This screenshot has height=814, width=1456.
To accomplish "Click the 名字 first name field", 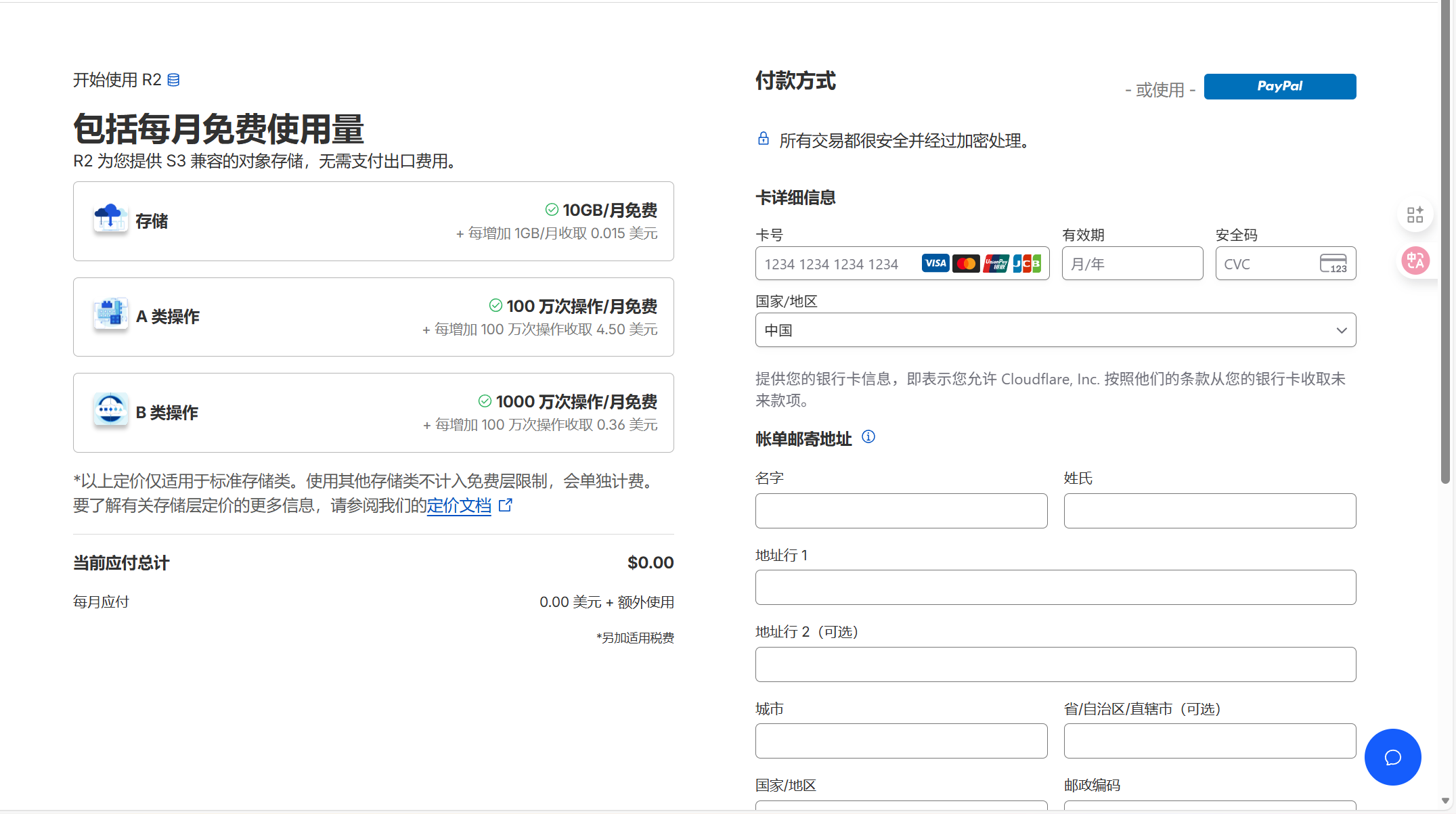I will tap(901, 511).
